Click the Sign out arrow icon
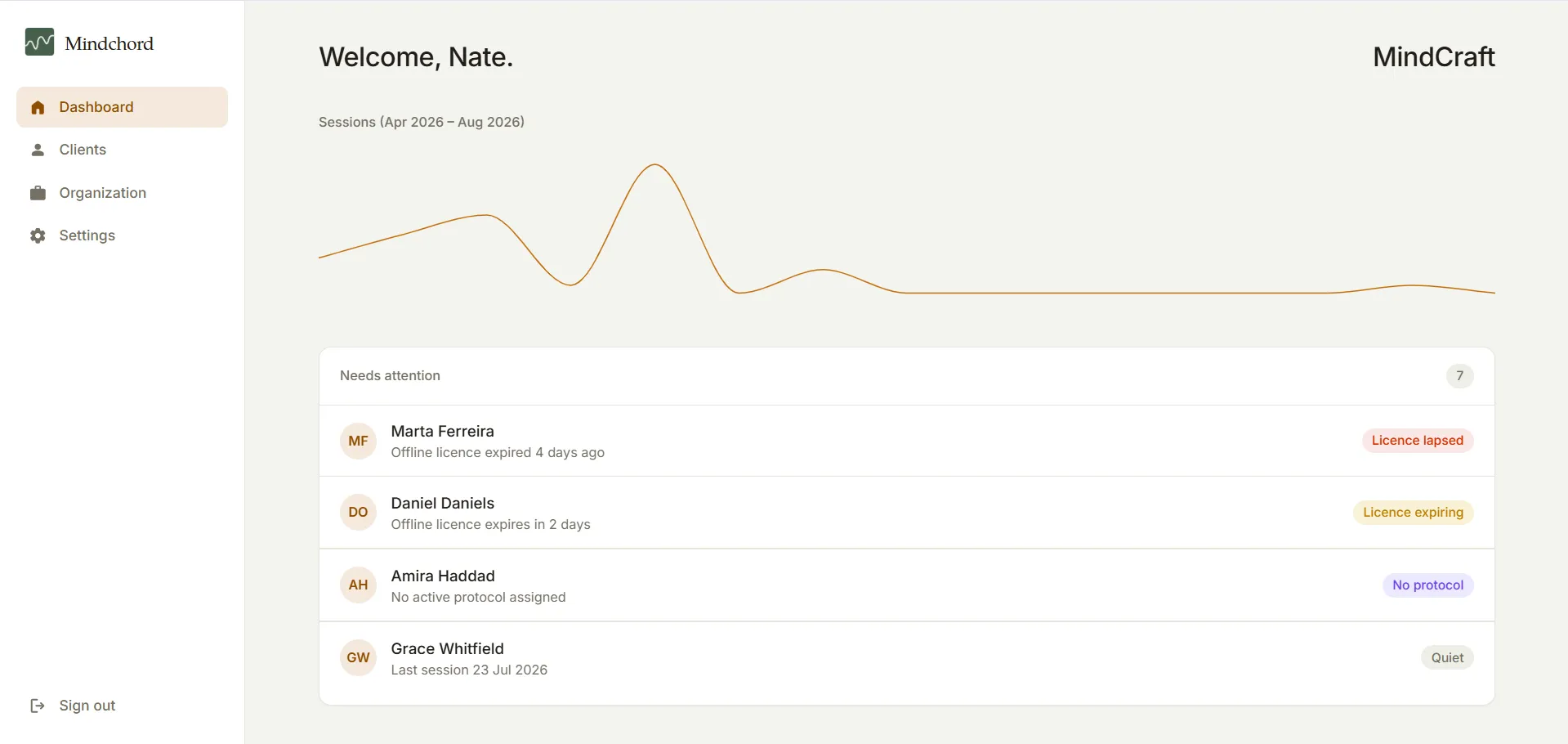 click(x=38, y=706)
